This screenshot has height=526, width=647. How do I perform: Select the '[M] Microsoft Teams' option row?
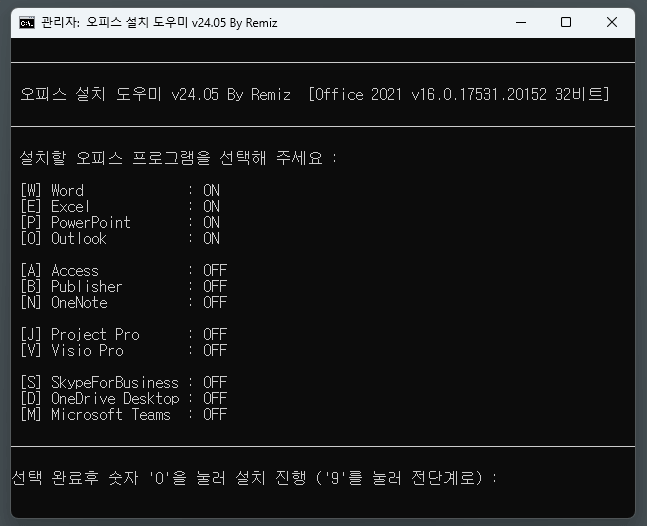coord(124,415)
